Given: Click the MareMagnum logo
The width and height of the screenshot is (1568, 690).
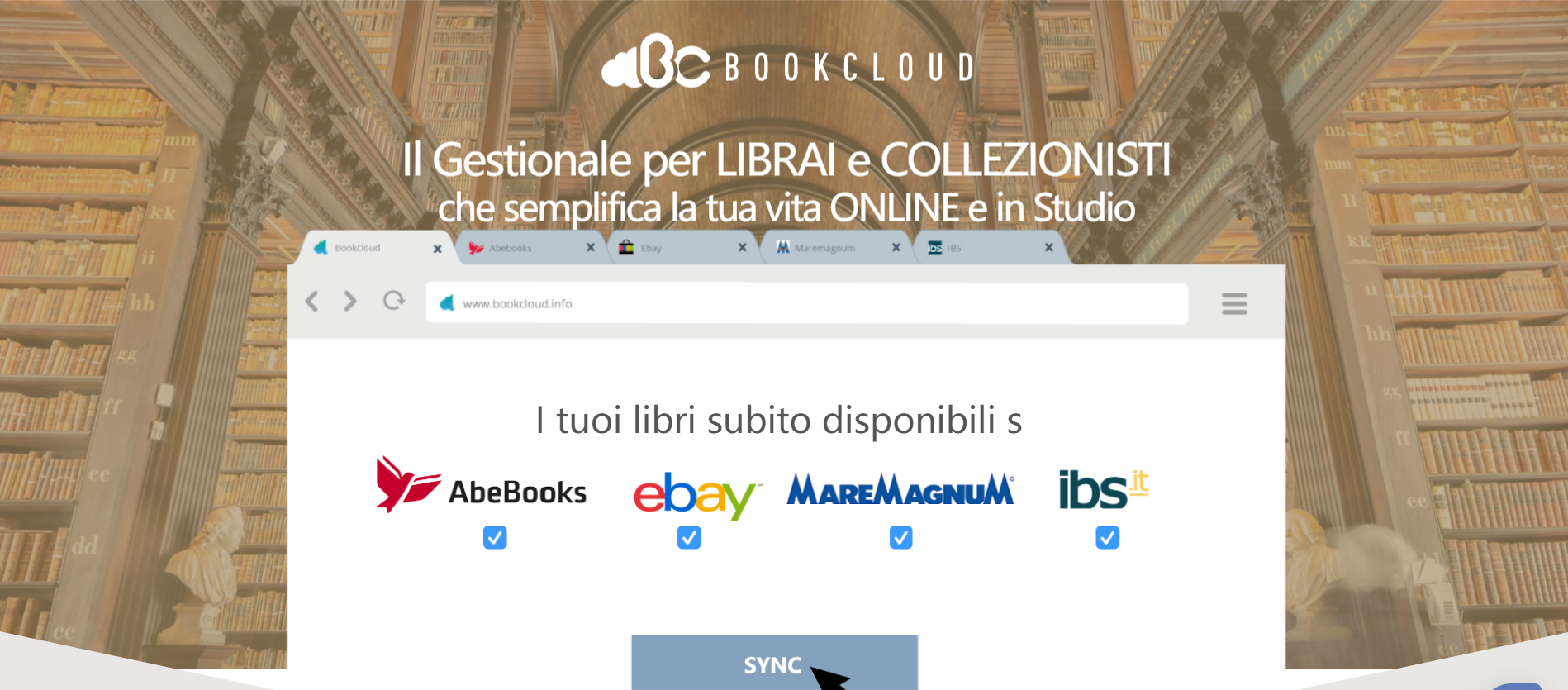Looking at the screenshot, I should coord(900,489).
